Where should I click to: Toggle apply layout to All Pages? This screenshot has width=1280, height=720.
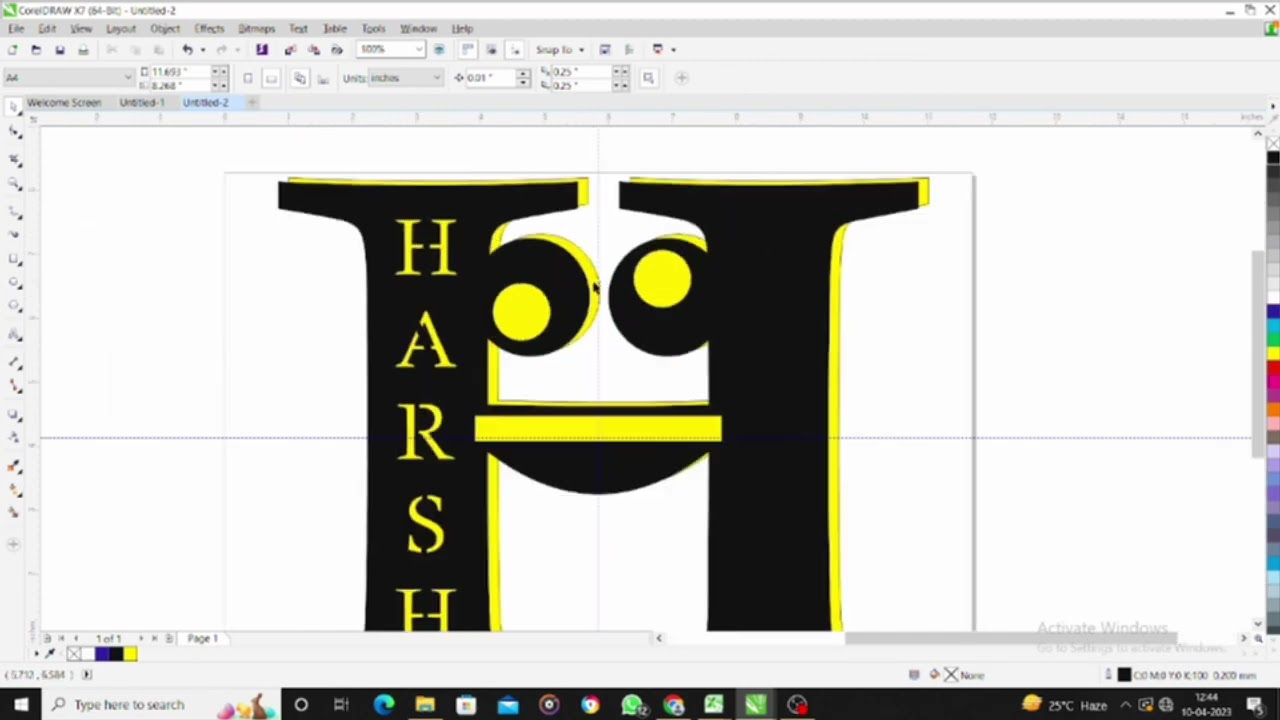click(x=299, y=78)
